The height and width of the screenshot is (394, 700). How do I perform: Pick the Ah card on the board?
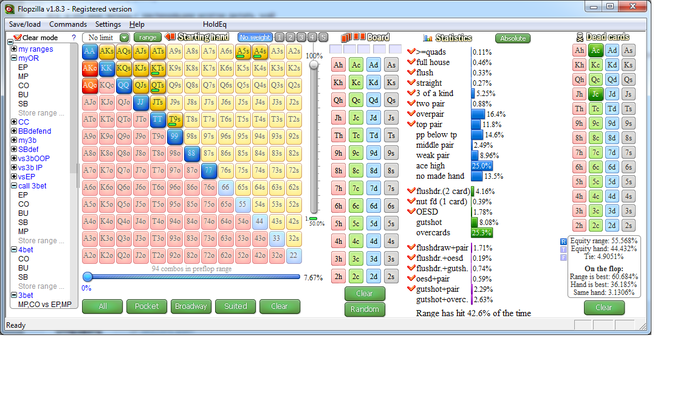click(x=338, y=65)
